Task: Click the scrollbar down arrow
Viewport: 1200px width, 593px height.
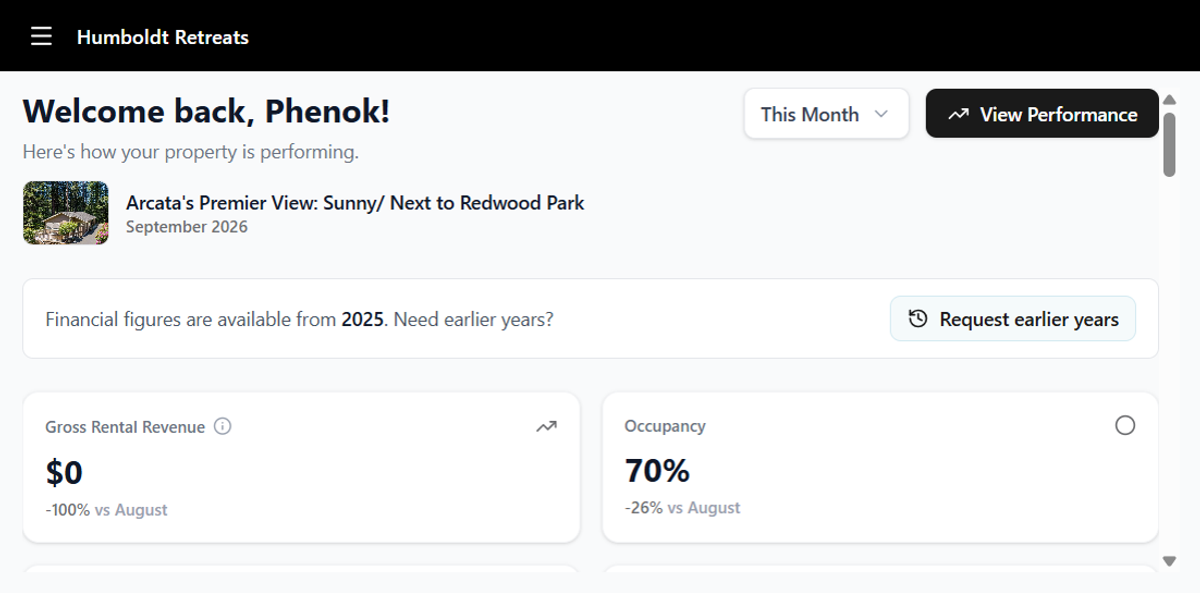Action: point(1169,562)
